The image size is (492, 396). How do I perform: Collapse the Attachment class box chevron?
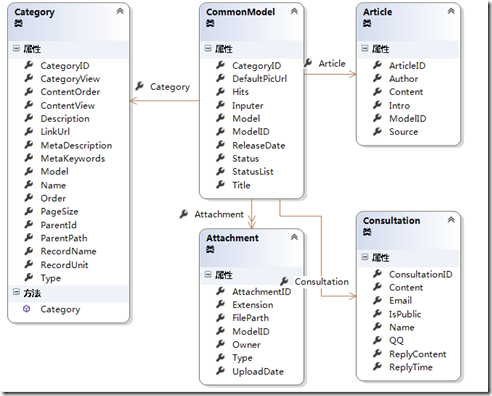pos(294,237)
